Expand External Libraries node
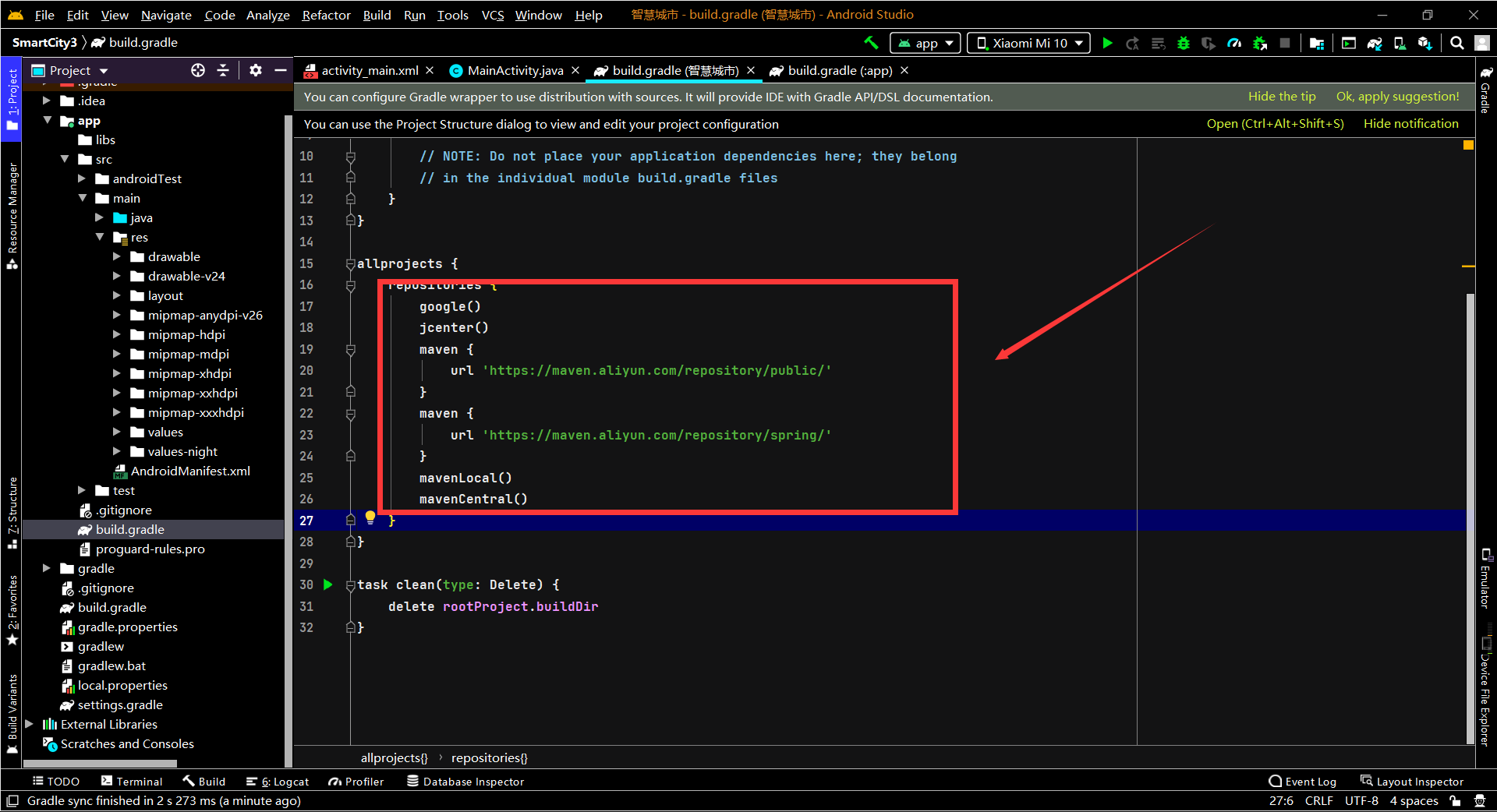 (x=29, y=724)
